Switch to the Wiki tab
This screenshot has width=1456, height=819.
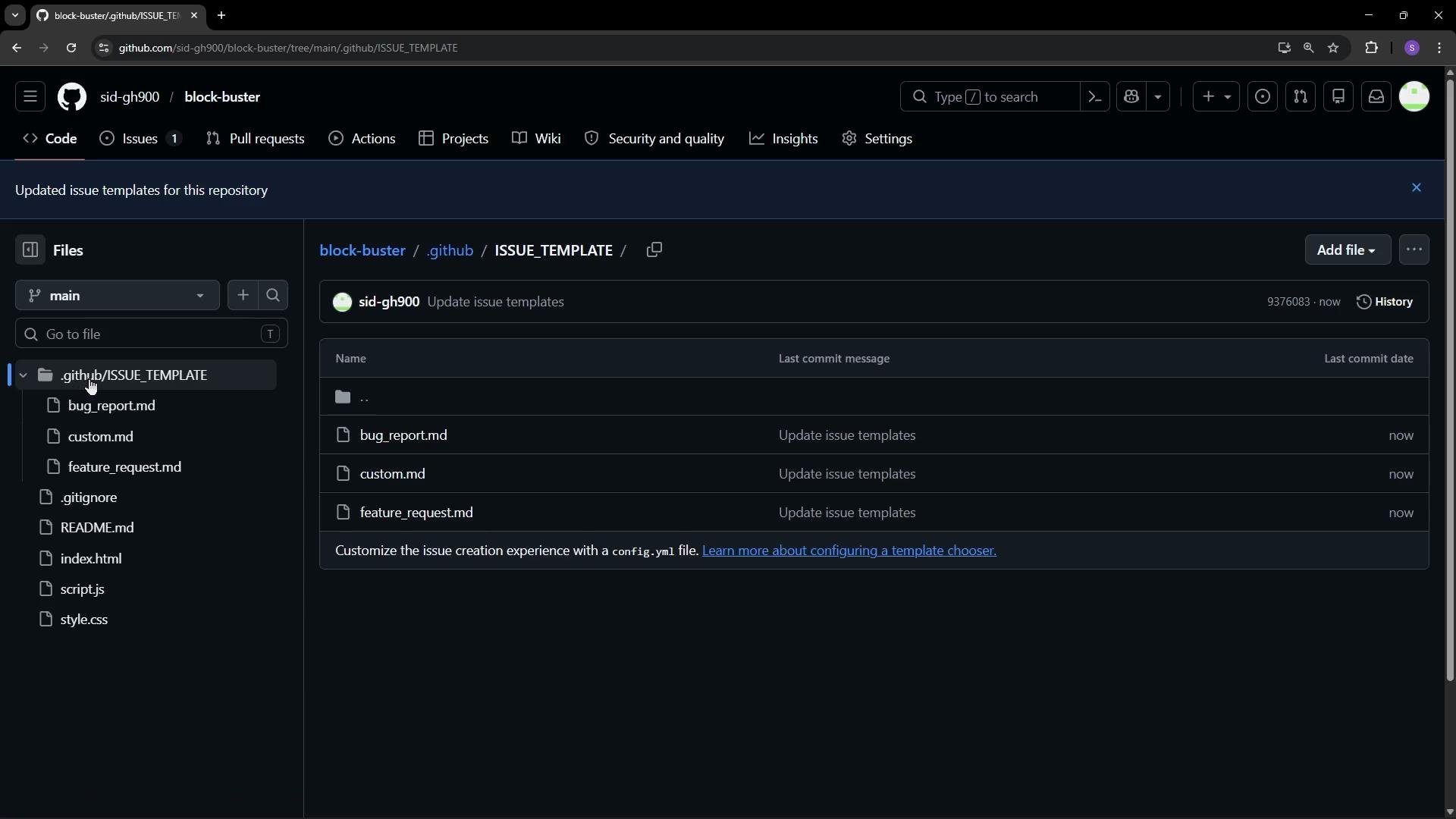[537, 139]
